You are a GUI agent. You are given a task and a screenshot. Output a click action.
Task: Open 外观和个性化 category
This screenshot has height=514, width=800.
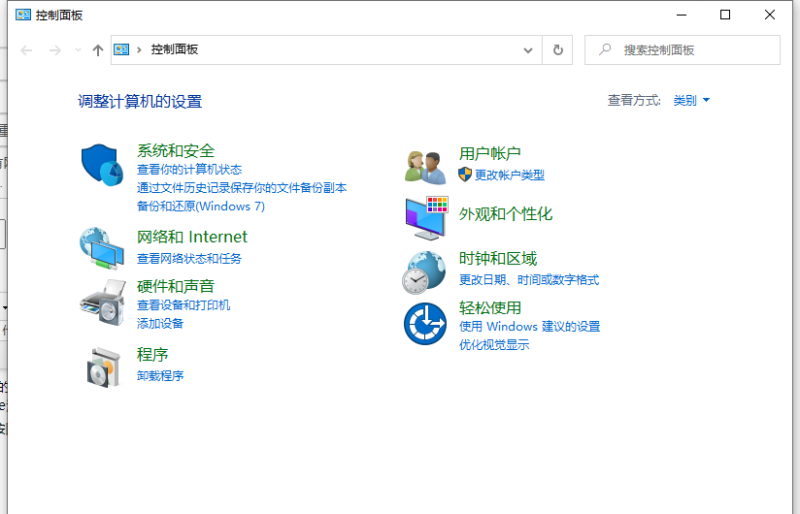coord(506,214)
